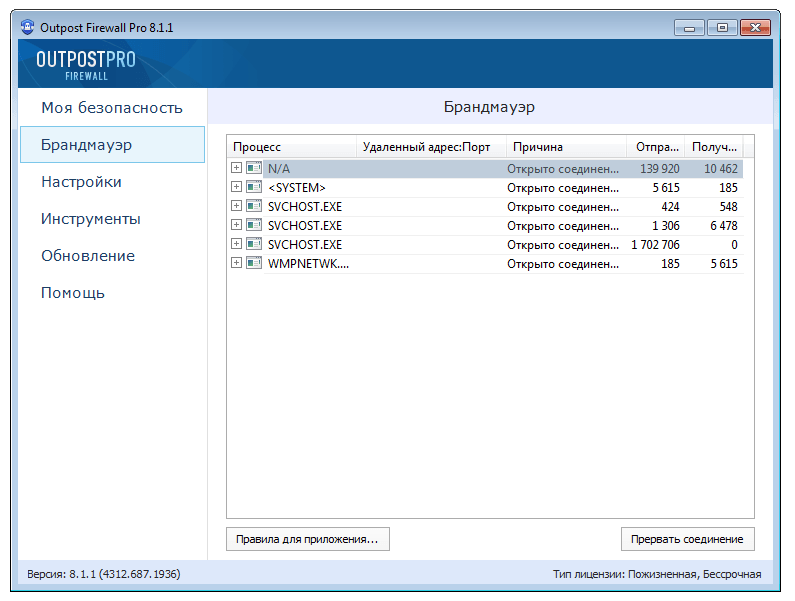Click the icon beside SVCHOST.EXE with 1 306 sent
Image resolution: width=795 pixels, height=601 pixels.
click(x=254, y=225)
